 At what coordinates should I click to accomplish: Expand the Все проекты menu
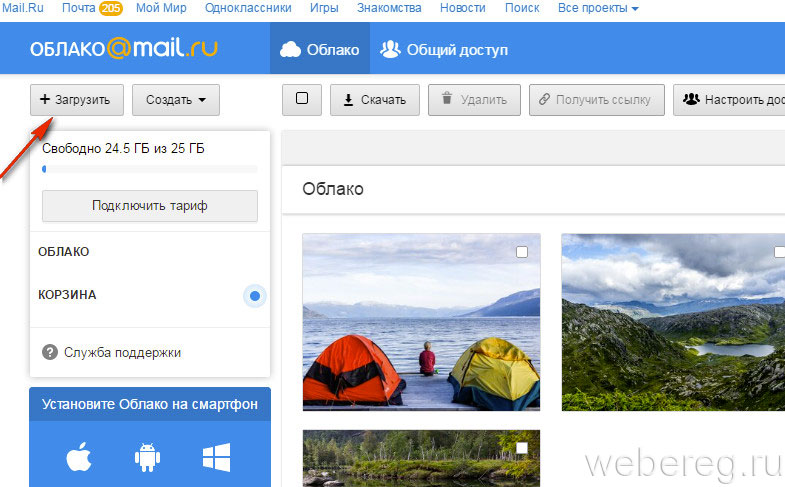(598, 8)
